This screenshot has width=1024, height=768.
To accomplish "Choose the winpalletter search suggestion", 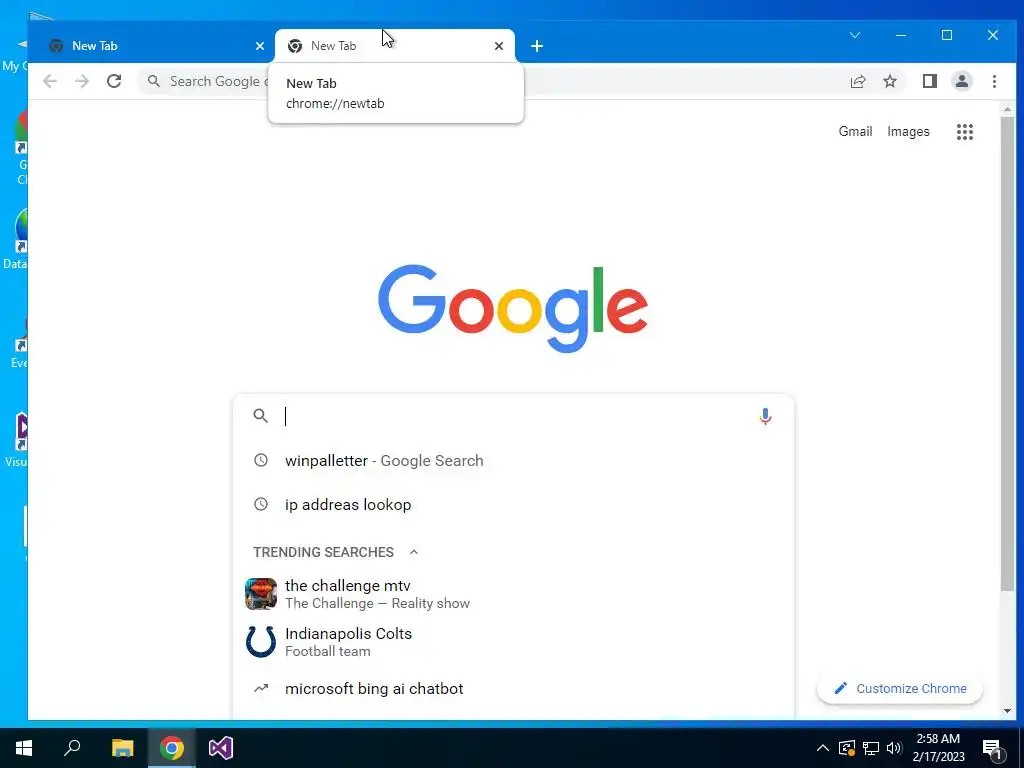I will point(513,460).
